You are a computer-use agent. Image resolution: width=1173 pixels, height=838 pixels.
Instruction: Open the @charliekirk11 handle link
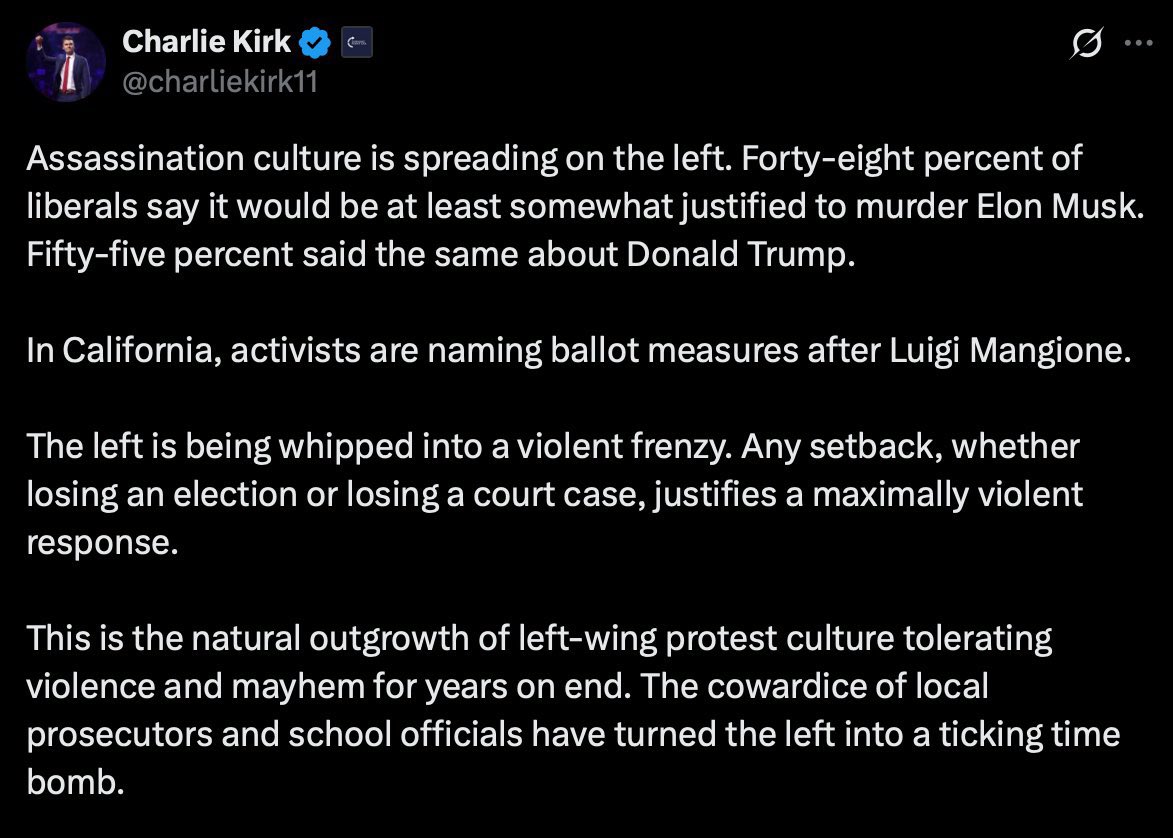pos(220,82)
